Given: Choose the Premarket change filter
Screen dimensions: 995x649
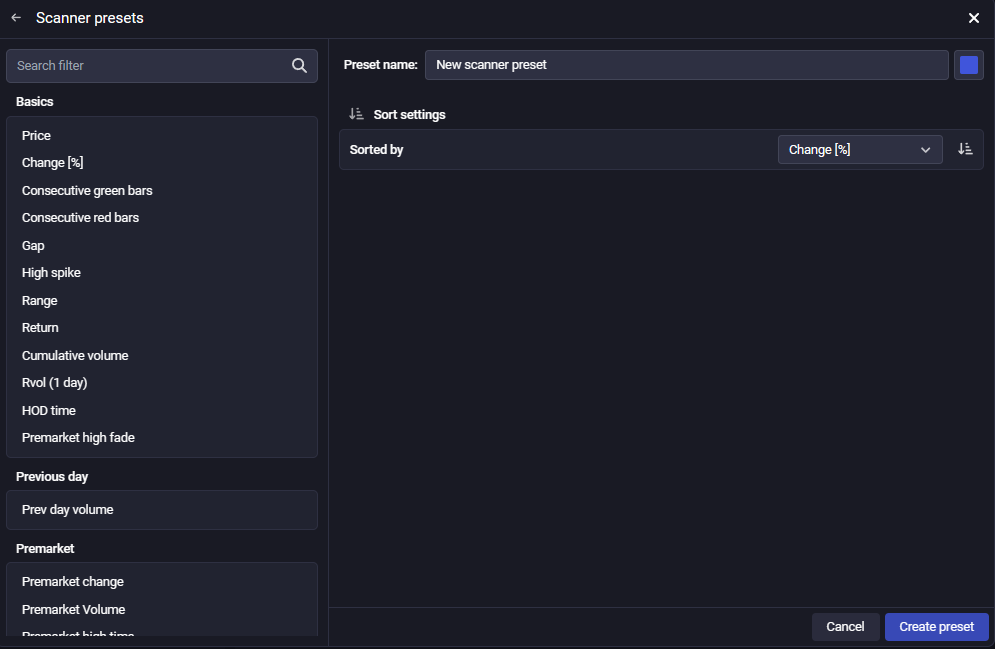Looking at the screenshot, I should point(73,582).
